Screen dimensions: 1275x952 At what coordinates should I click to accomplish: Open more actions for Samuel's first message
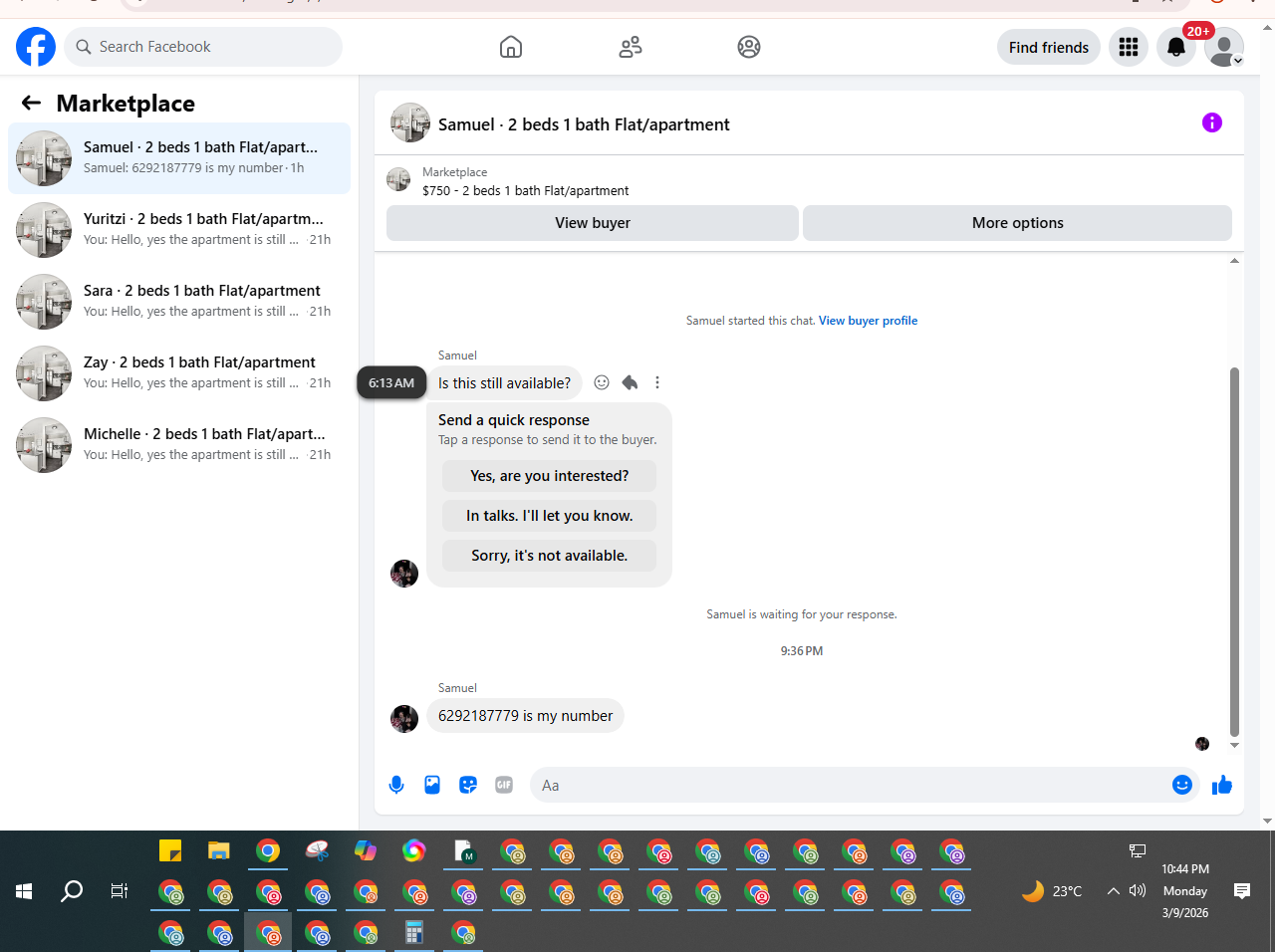[x=657, y=382]
